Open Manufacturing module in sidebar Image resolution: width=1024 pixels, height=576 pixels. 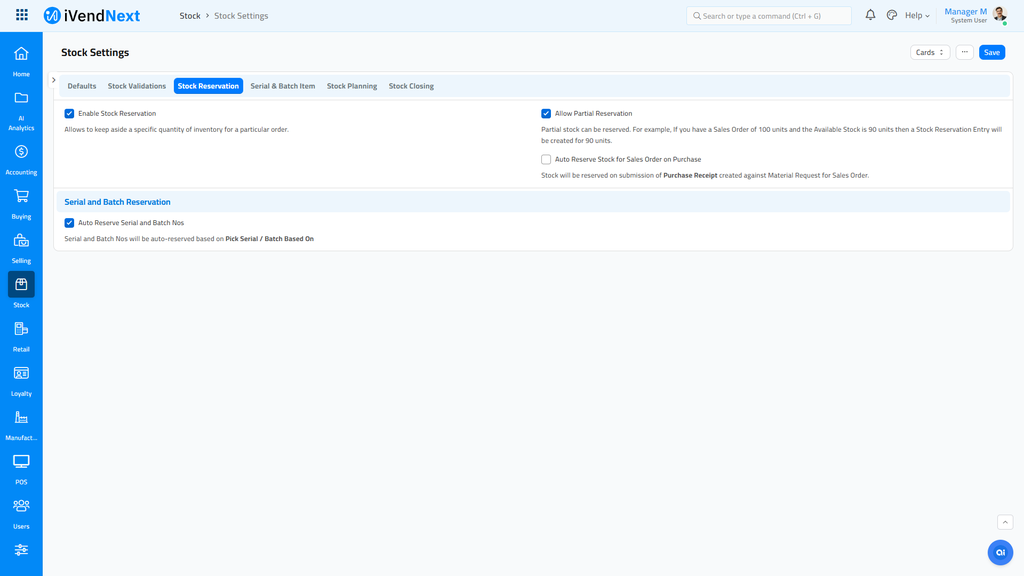point(21,426)
